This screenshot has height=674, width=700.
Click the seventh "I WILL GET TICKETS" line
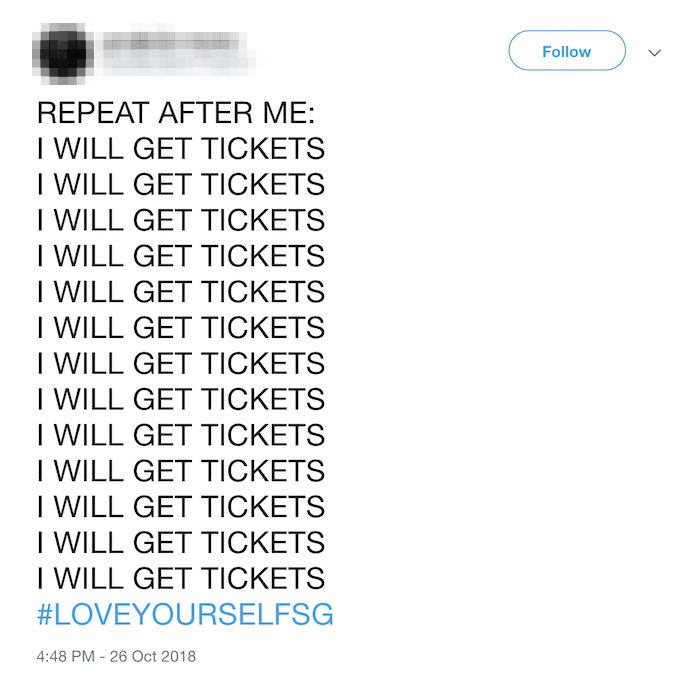[181, 363]
